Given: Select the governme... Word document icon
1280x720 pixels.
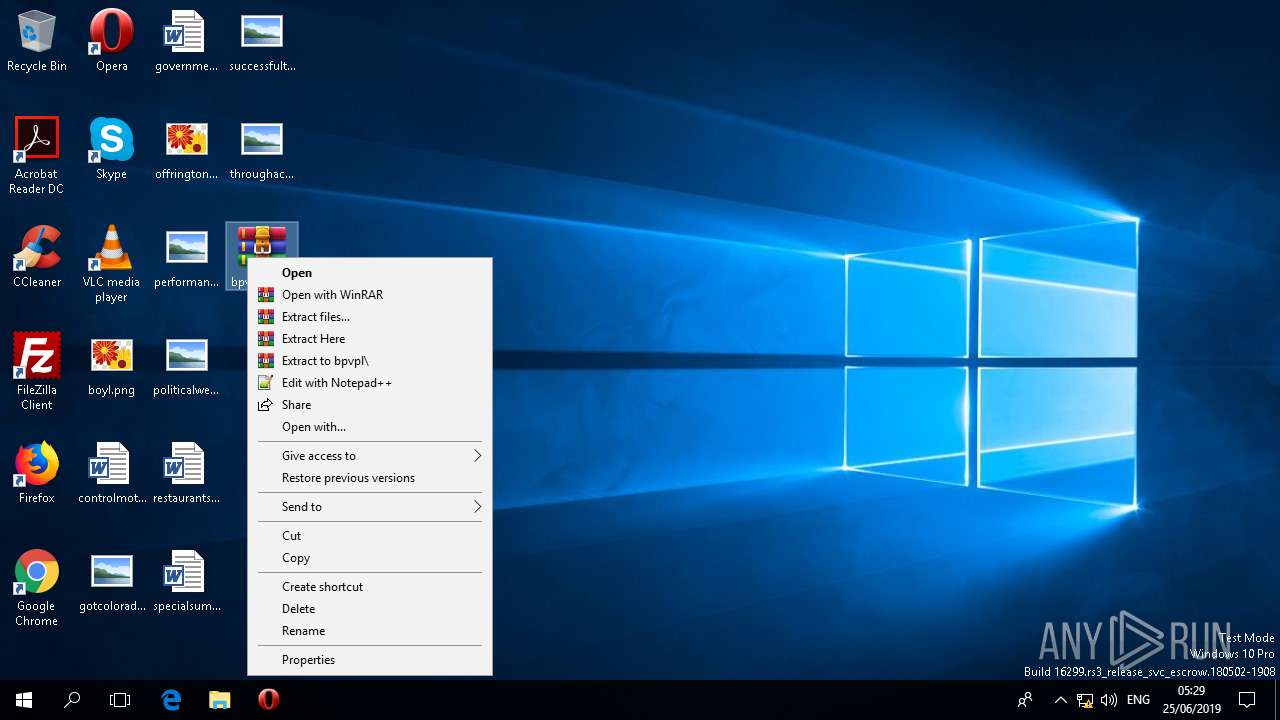Looking at the screenshot, I should 186,41.
